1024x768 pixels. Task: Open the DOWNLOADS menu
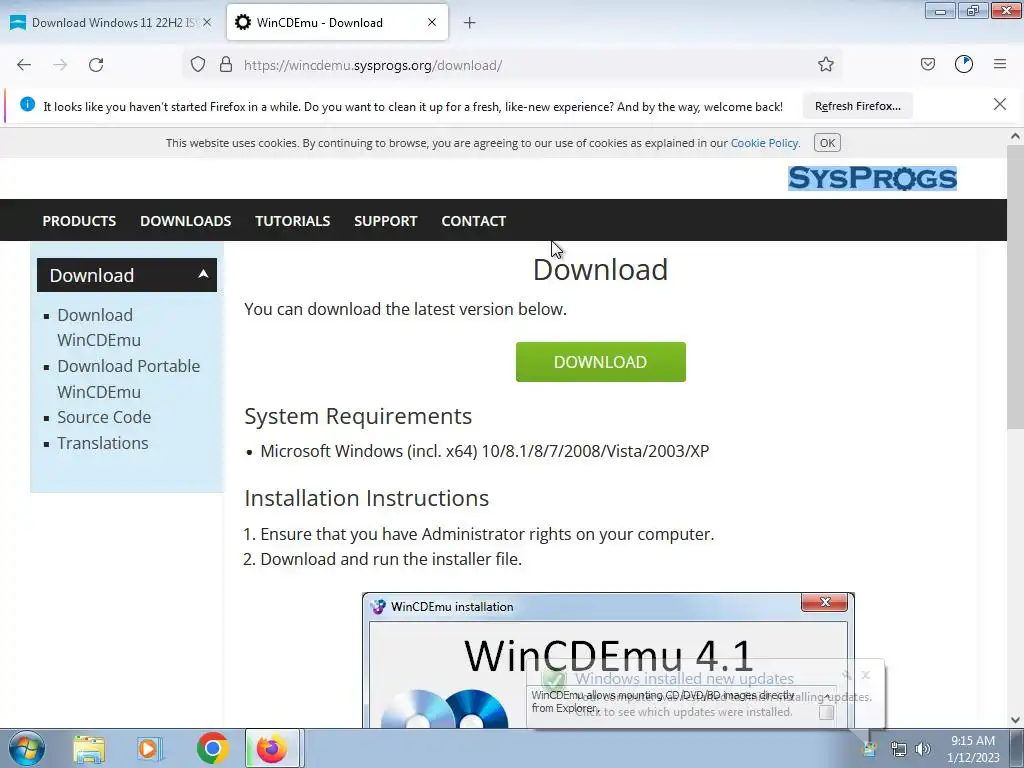185,221
